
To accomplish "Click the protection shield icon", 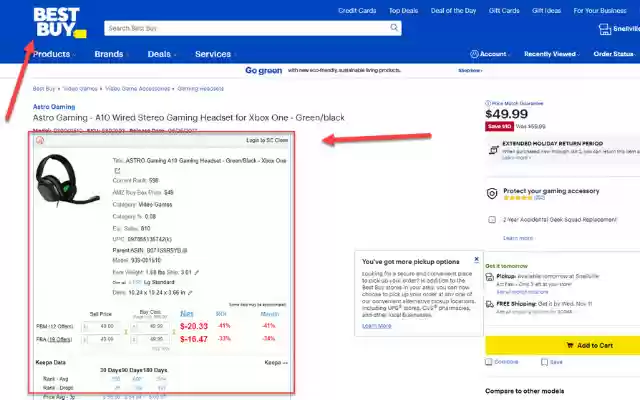I will pos(492,193).
